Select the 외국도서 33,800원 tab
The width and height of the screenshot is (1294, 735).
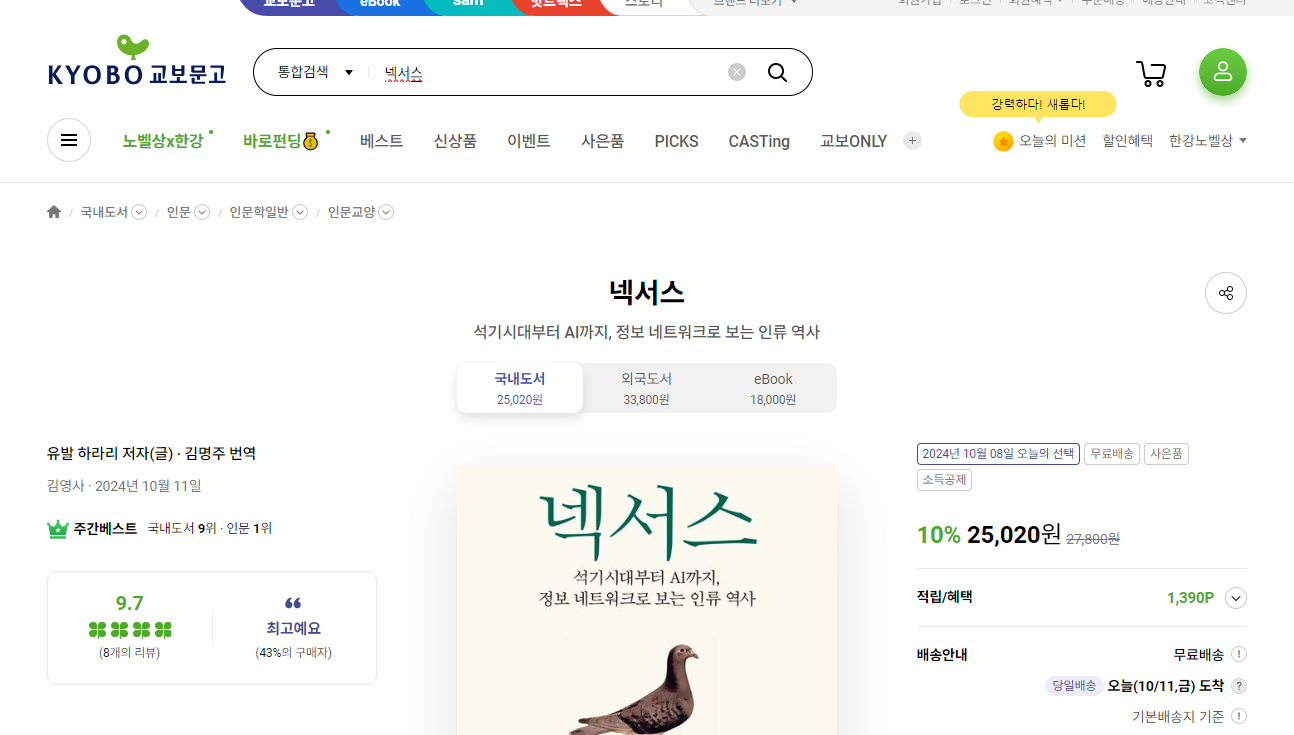click(x=646, y=388)
